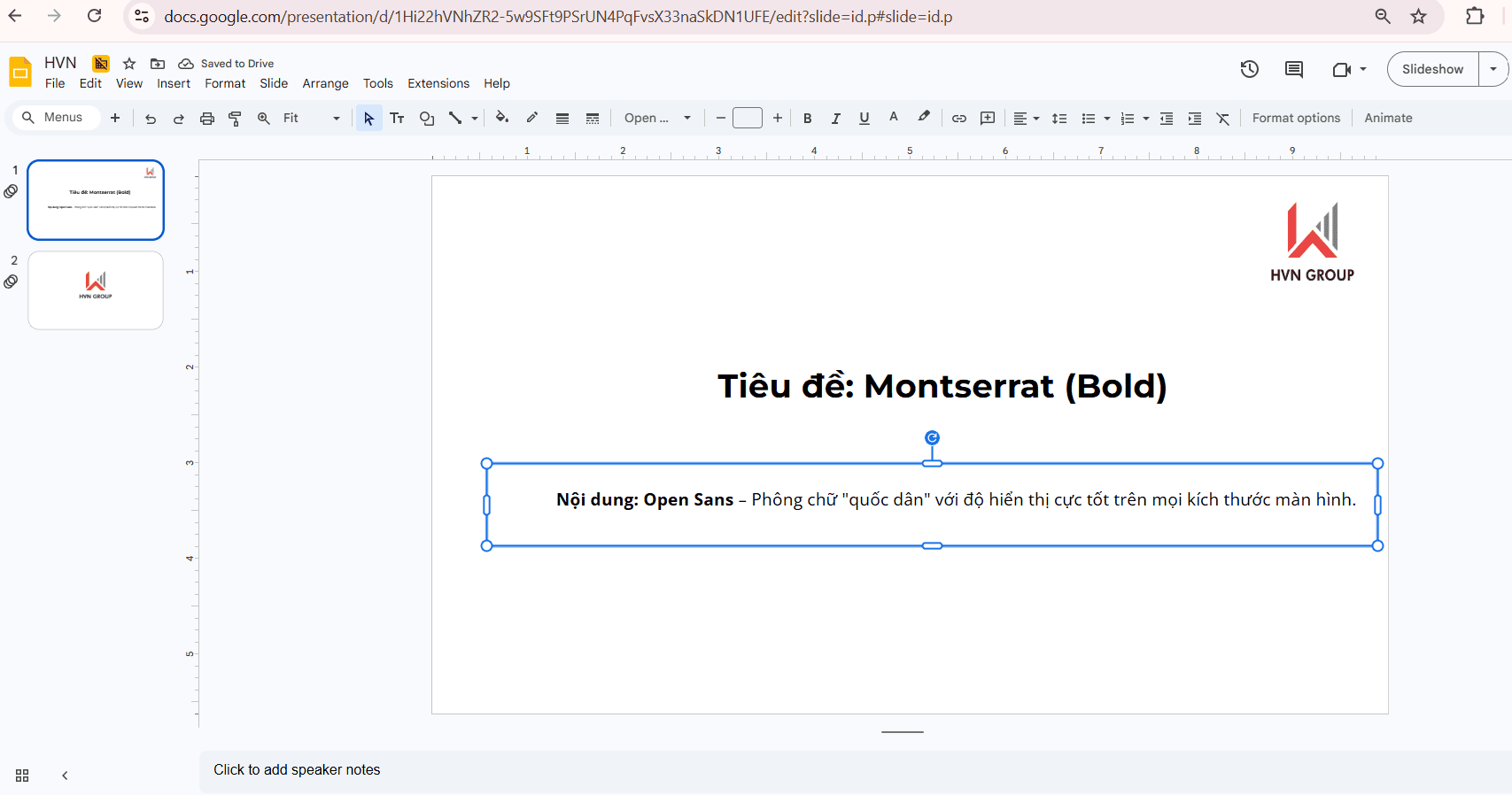Click the Add comment icon in toolbar
Viewport: 1512px width, 795px height.
point(988,118)
